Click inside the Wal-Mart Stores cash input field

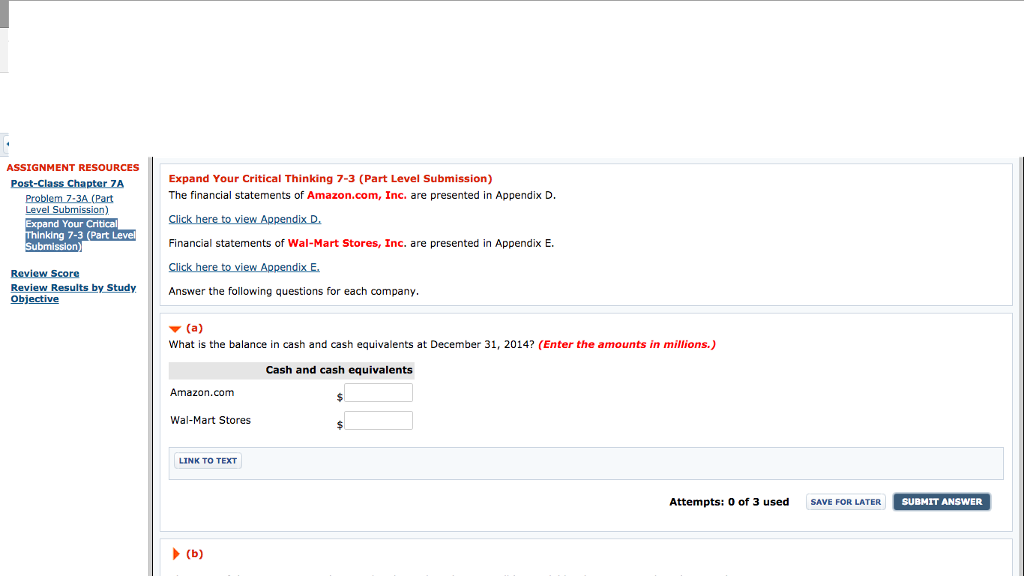coord(378,420)
